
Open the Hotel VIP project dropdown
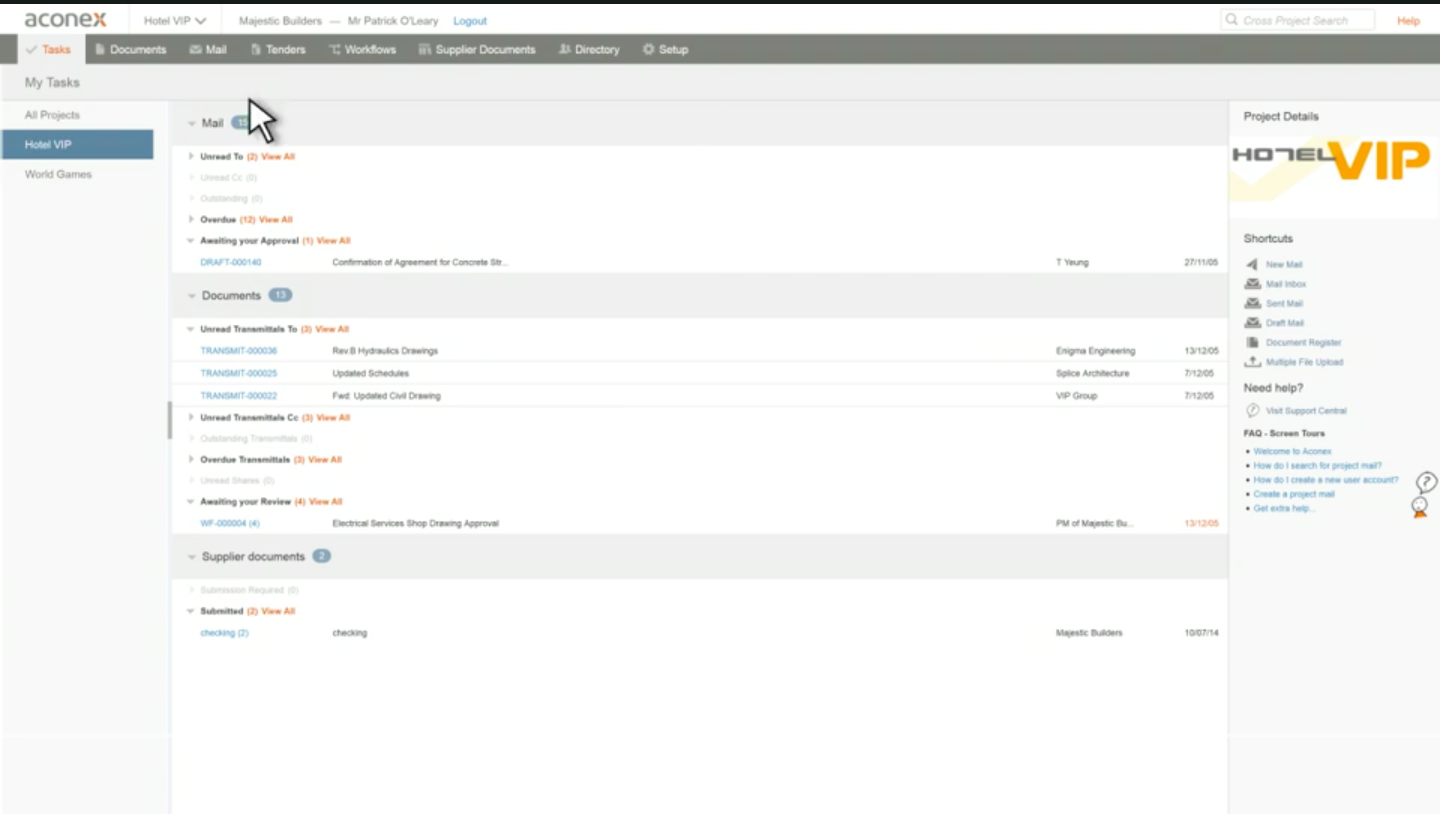click(x=175, y=20)
